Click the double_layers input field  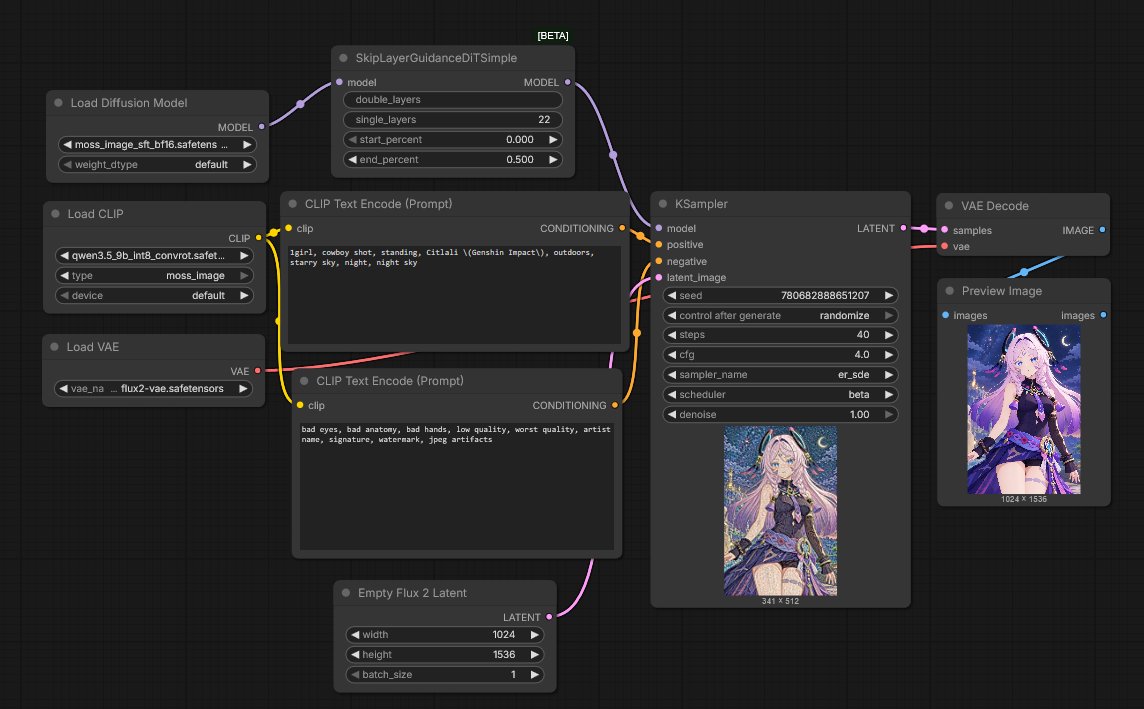tap(453, 99)
